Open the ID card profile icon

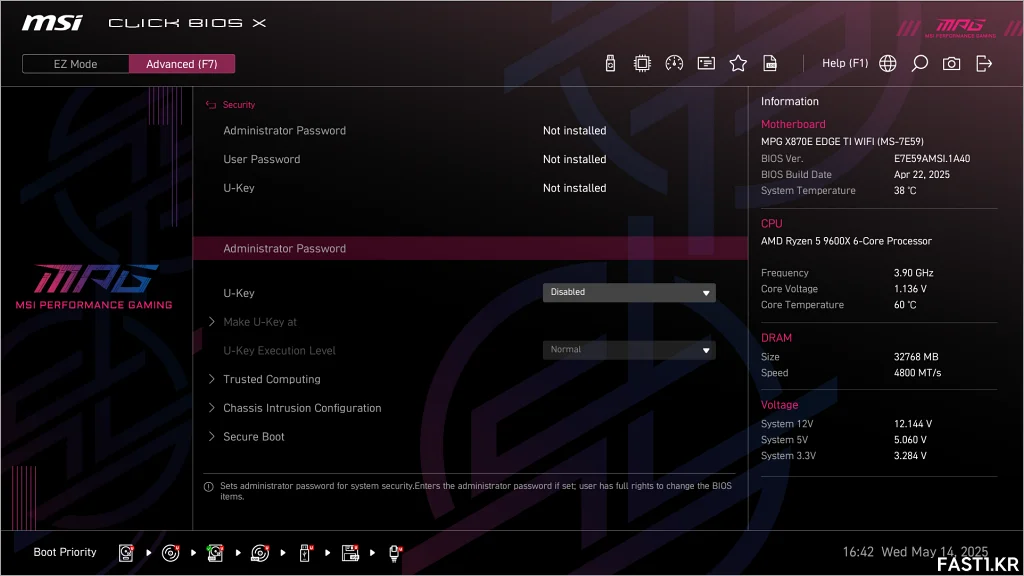[706, 63]
